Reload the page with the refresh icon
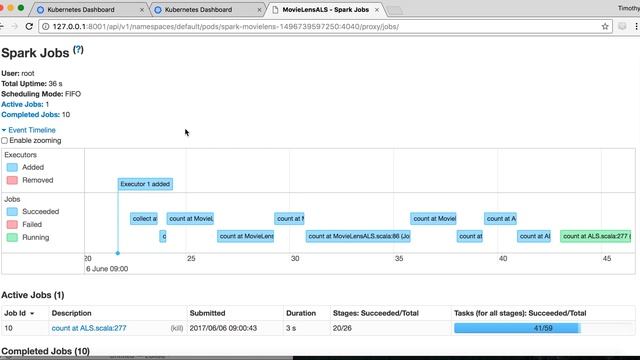Image resolution: width=640 pixels, height=360 pixels. coord(29,27)
